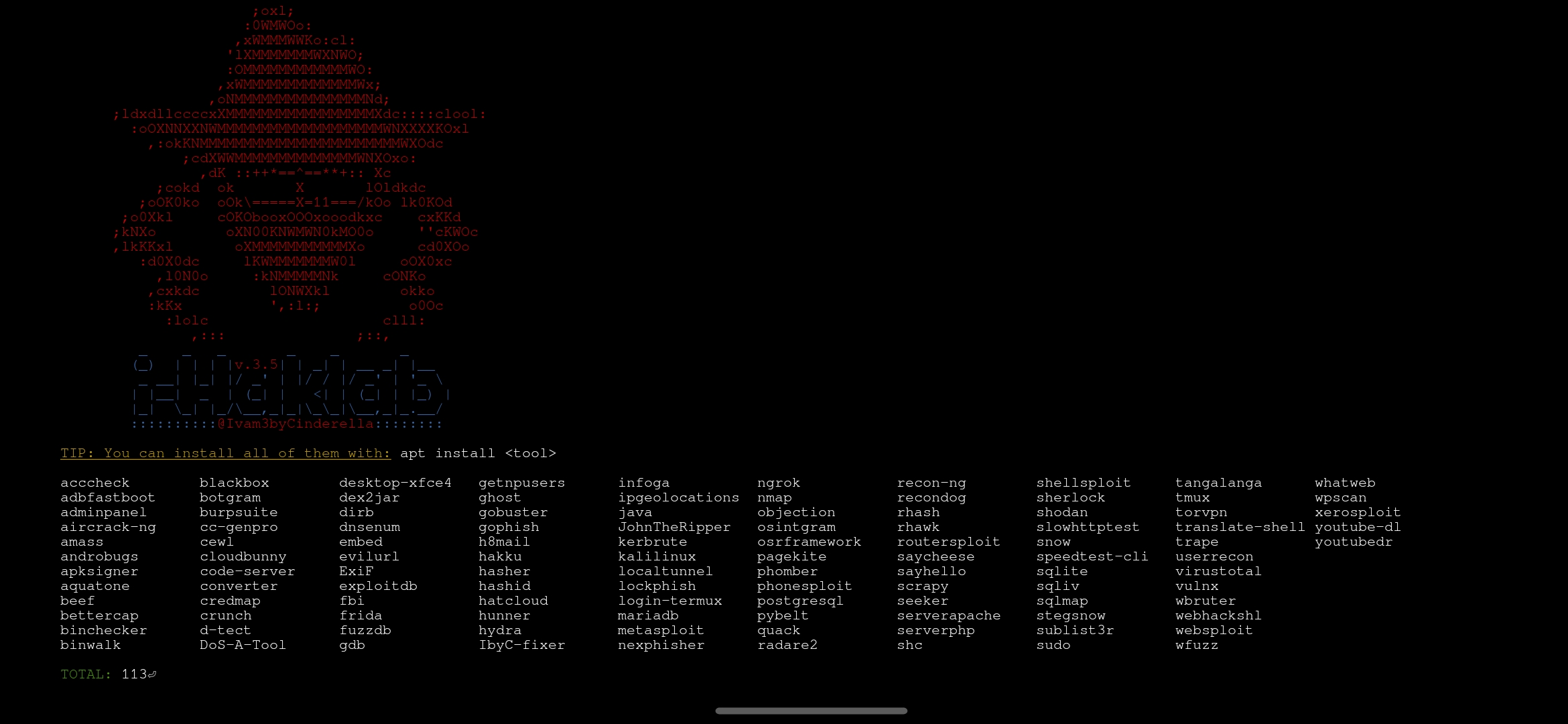The height and width of the screenshot is (724, 1568).
Task: Click the radare2 tool entry
Action: [x=787, y=644]
